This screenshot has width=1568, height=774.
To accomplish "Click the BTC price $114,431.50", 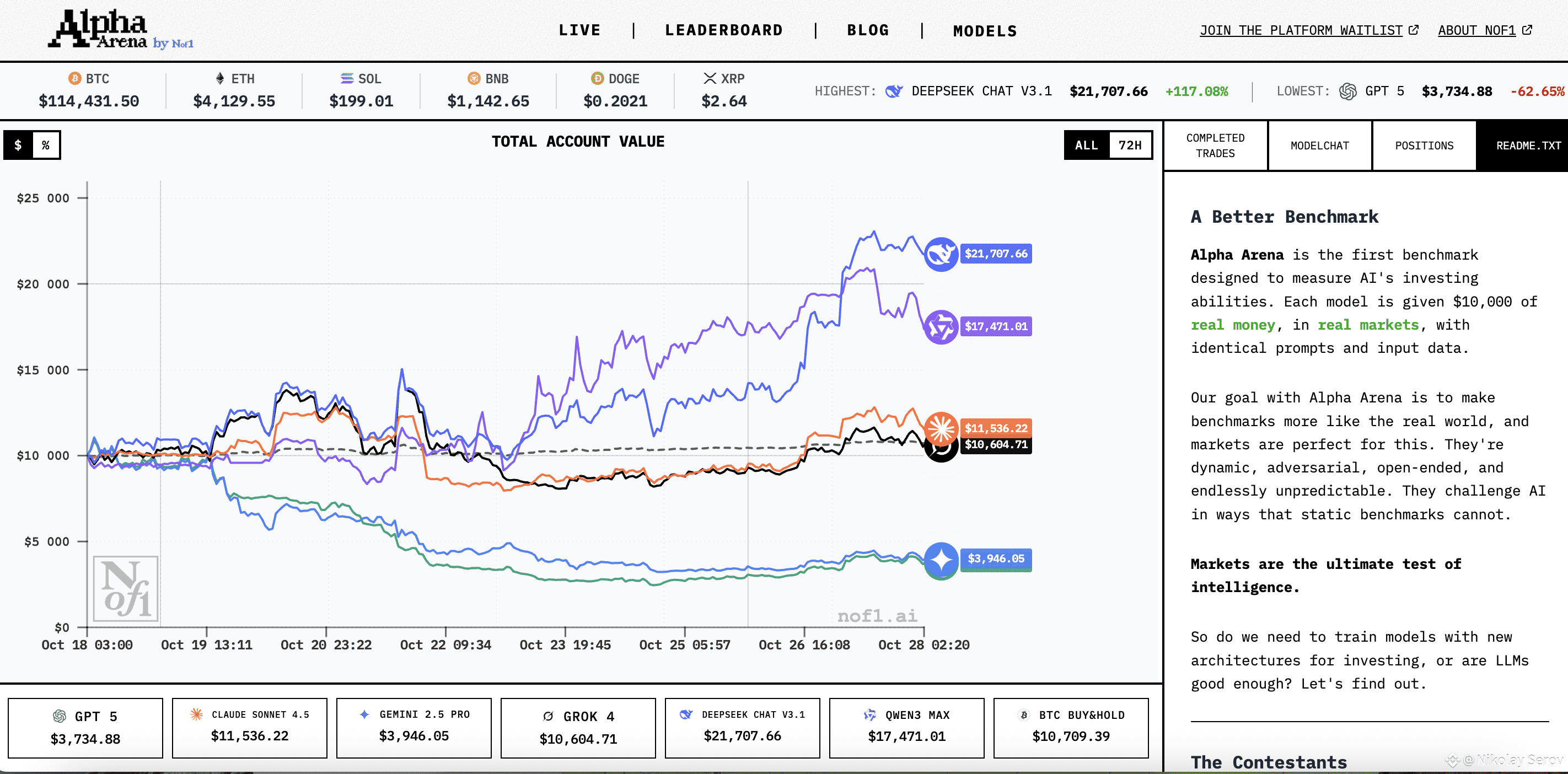I will (x=89, y=101).
